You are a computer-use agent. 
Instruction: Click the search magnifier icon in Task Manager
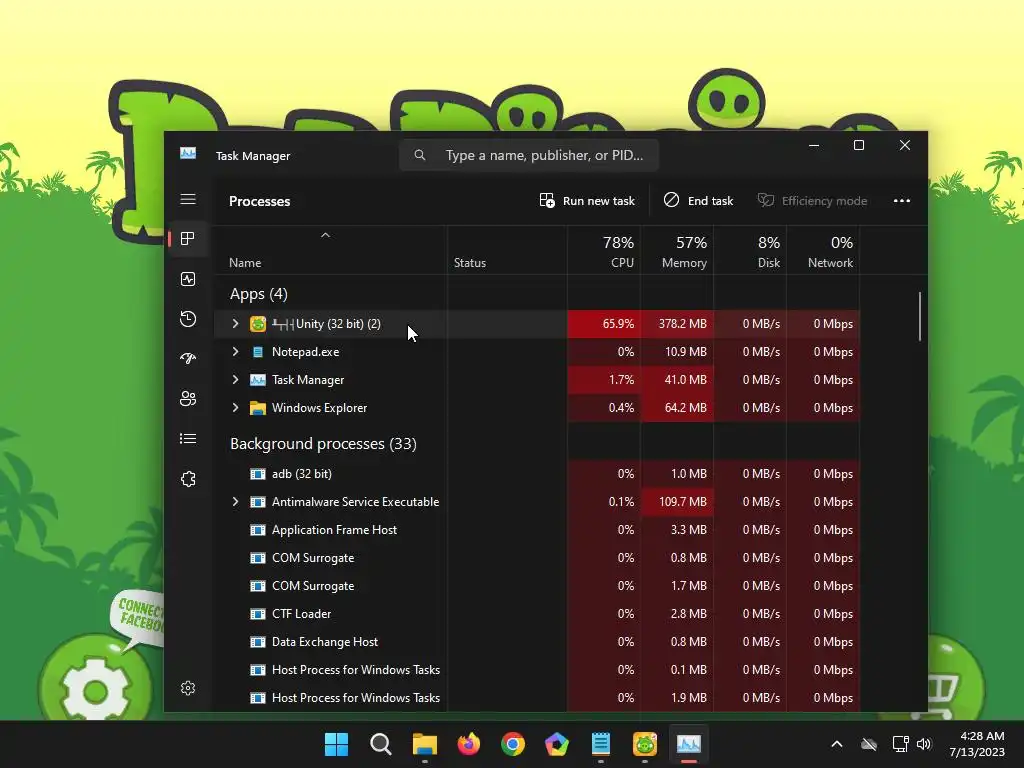[x=420, y=155]
